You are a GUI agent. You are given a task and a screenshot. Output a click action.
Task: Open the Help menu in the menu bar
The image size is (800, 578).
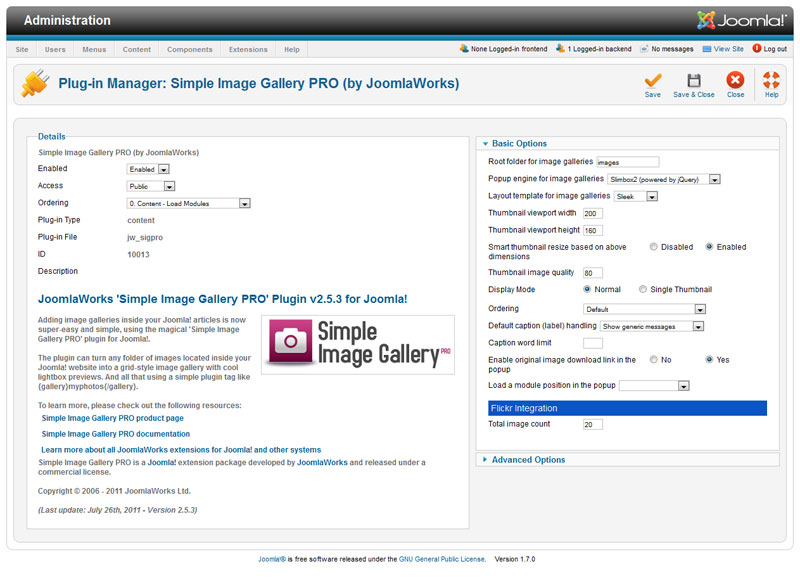click(x=292, y=49)
